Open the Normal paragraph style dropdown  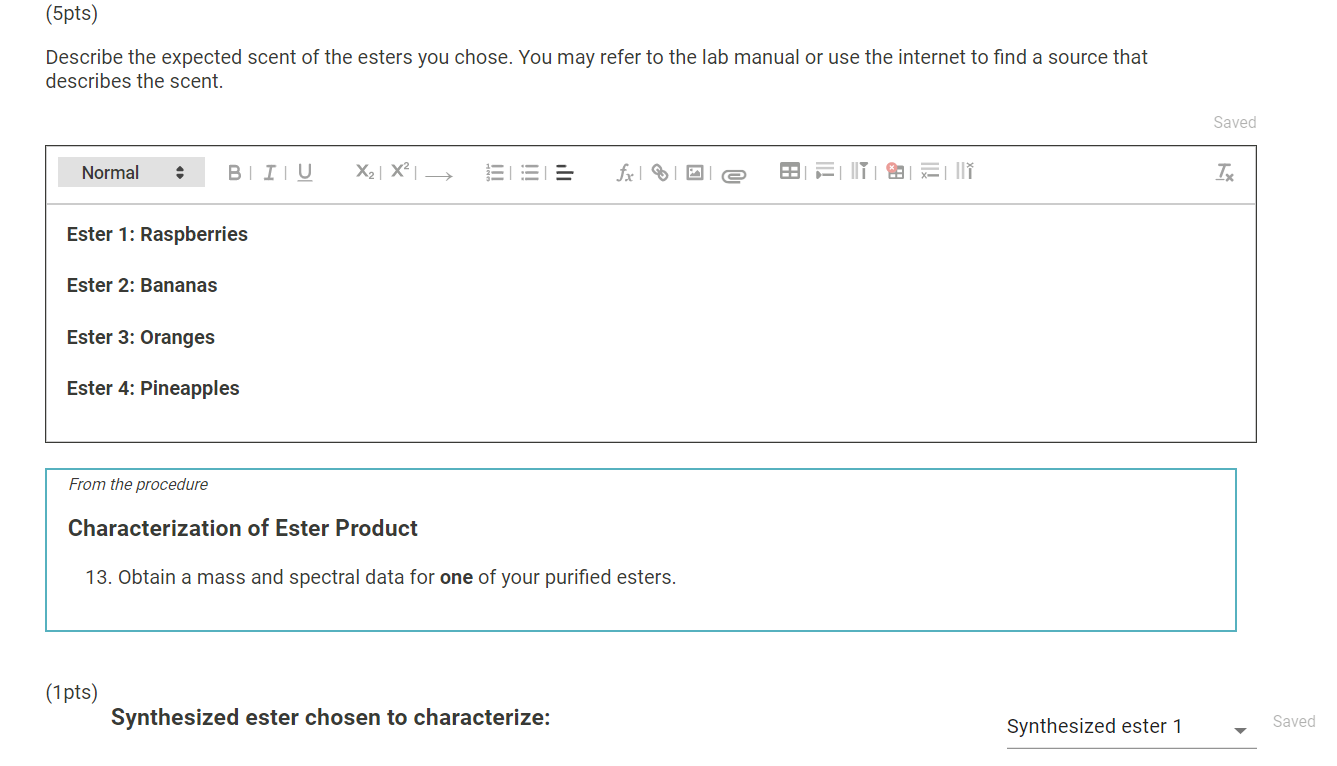point(130,171)
